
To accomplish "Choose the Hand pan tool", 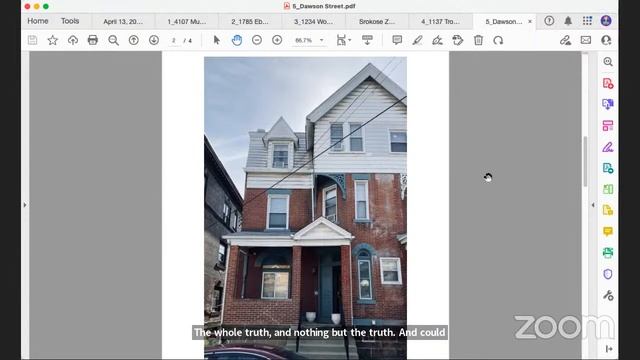I will [x=237, y=40].
